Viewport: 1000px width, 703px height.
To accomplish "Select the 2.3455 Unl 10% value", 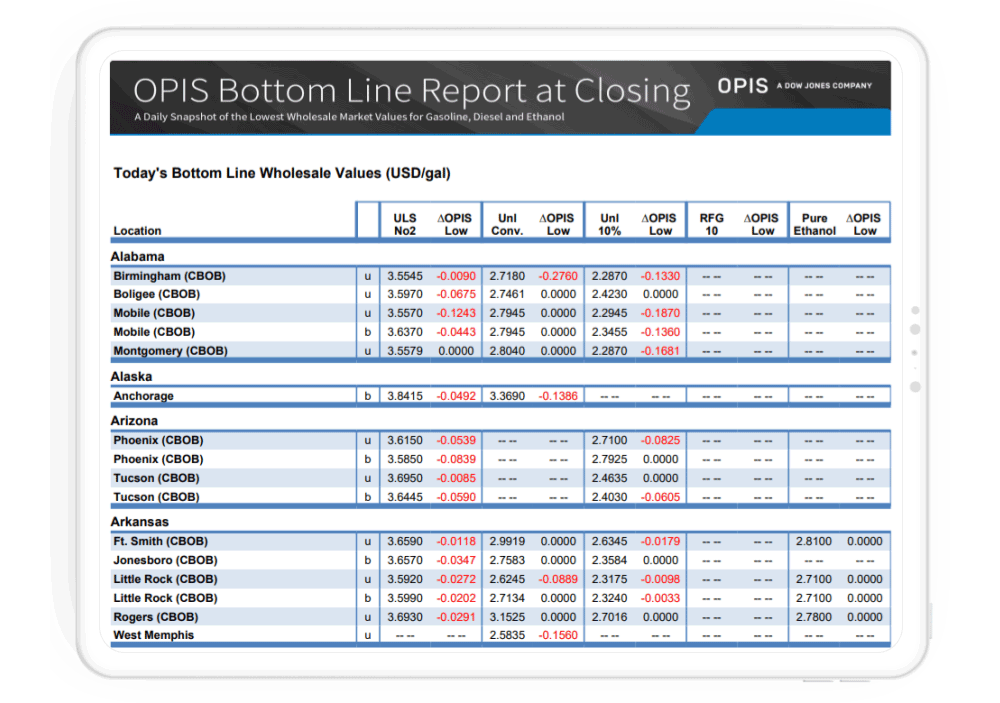I will pyautogui.click(x=610, y=332).
